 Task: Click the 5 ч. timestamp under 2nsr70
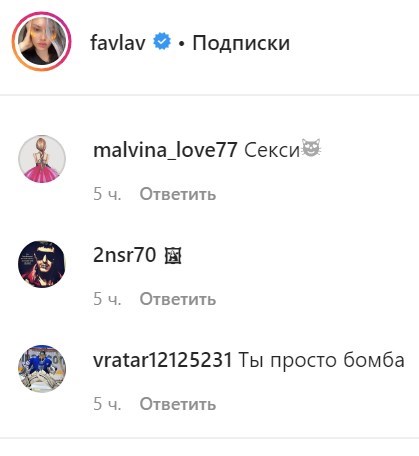tap(107, 299)
